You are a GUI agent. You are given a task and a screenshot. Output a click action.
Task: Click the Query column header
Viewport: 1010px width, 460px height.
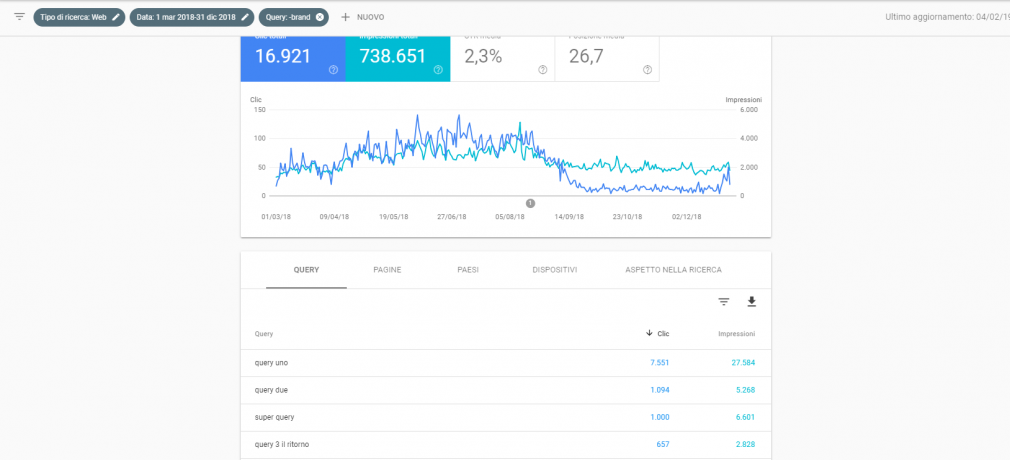click(x=263, y=334)
